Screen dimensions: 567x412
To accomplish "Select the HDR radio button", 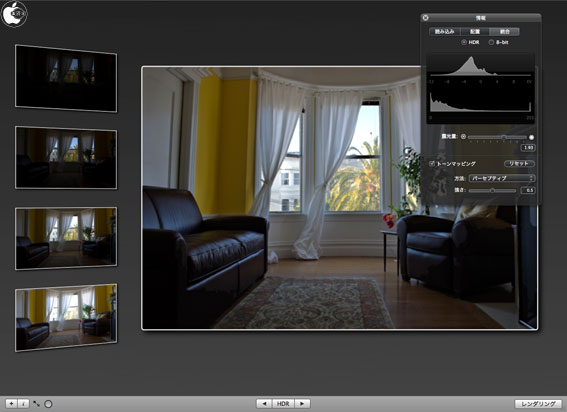I will (x=464, y=42).
